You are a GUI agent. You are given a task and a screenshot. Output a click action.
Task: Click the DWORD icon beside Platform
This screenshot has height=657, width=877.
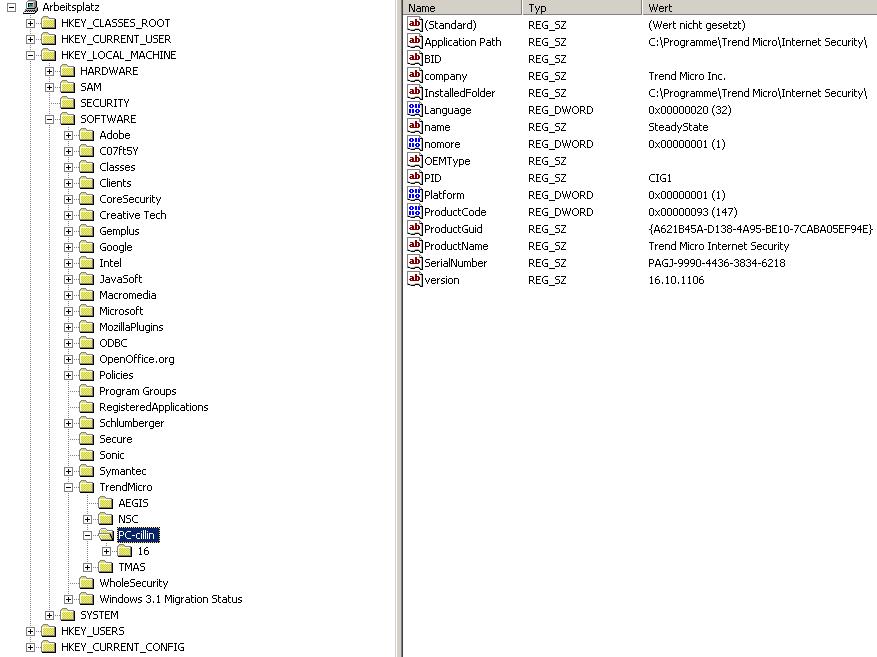pos(414,195)
